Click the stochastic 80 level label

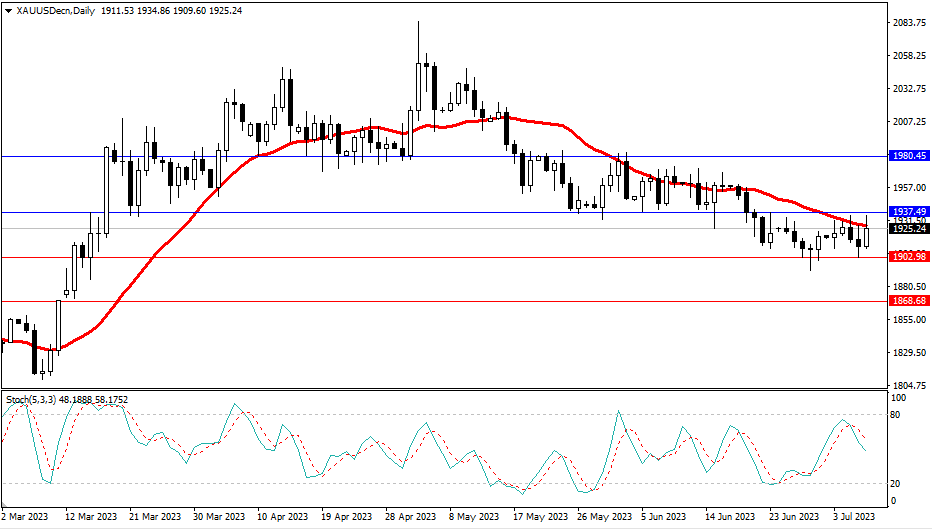coord(896,414)
